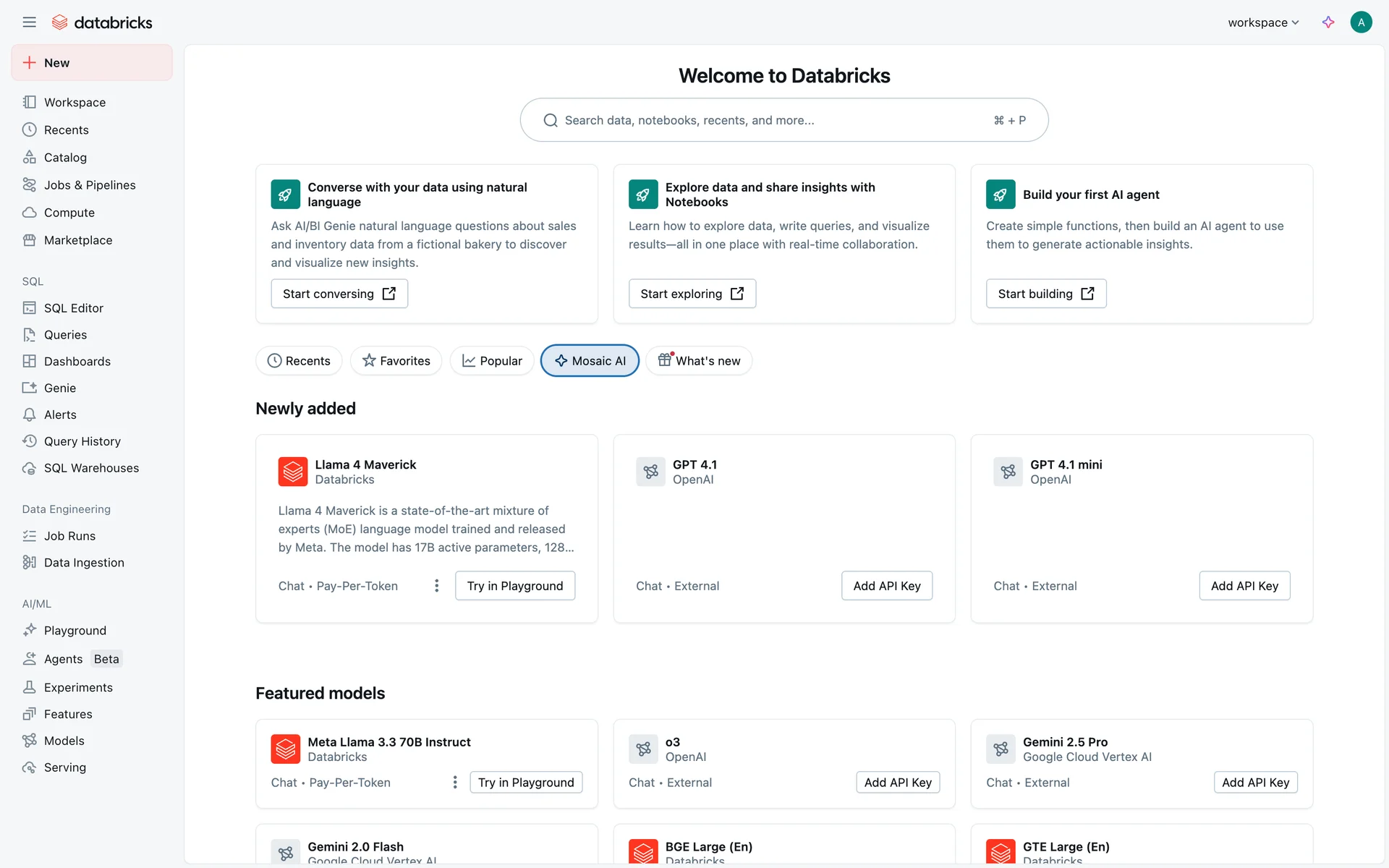Screen dimensions: 1389x868
Task: Switch to the Popular tab
Action: pyautogui.click(x=492, y=361)
